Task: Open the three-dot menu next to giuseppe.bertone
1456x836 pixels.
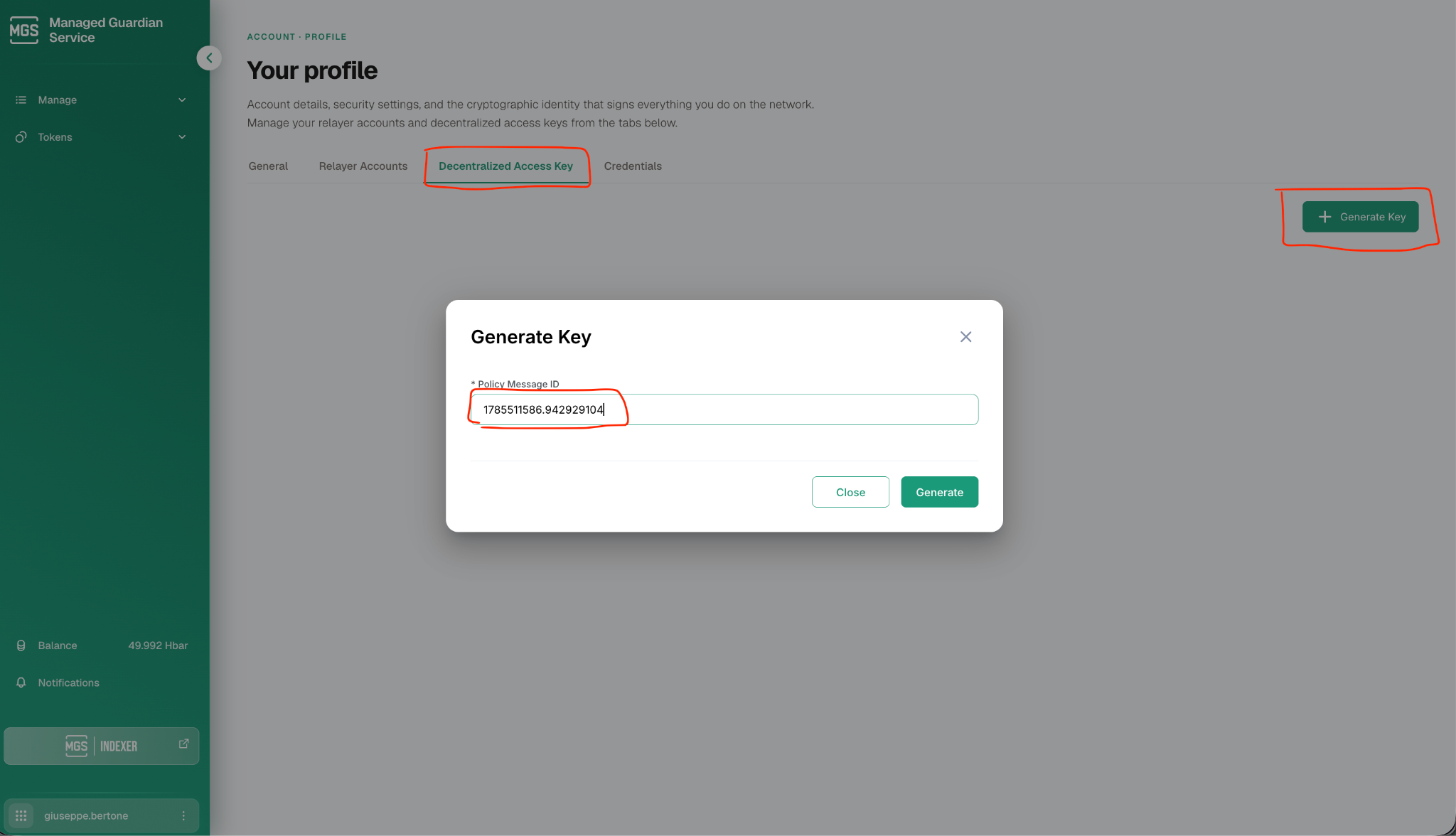Action: 183,816
